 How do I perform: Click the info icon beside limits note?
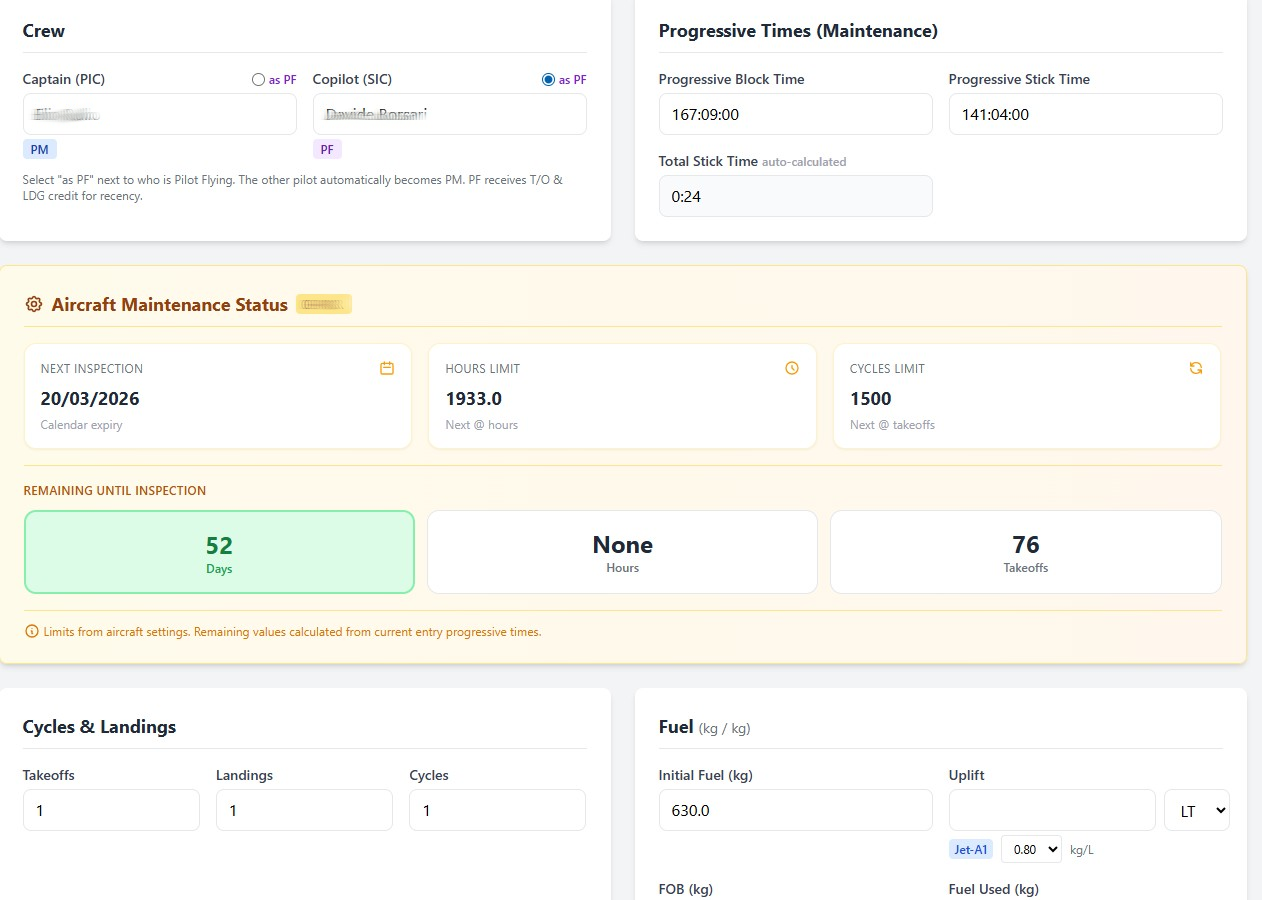pyautogui.click(x=31, y=632)
